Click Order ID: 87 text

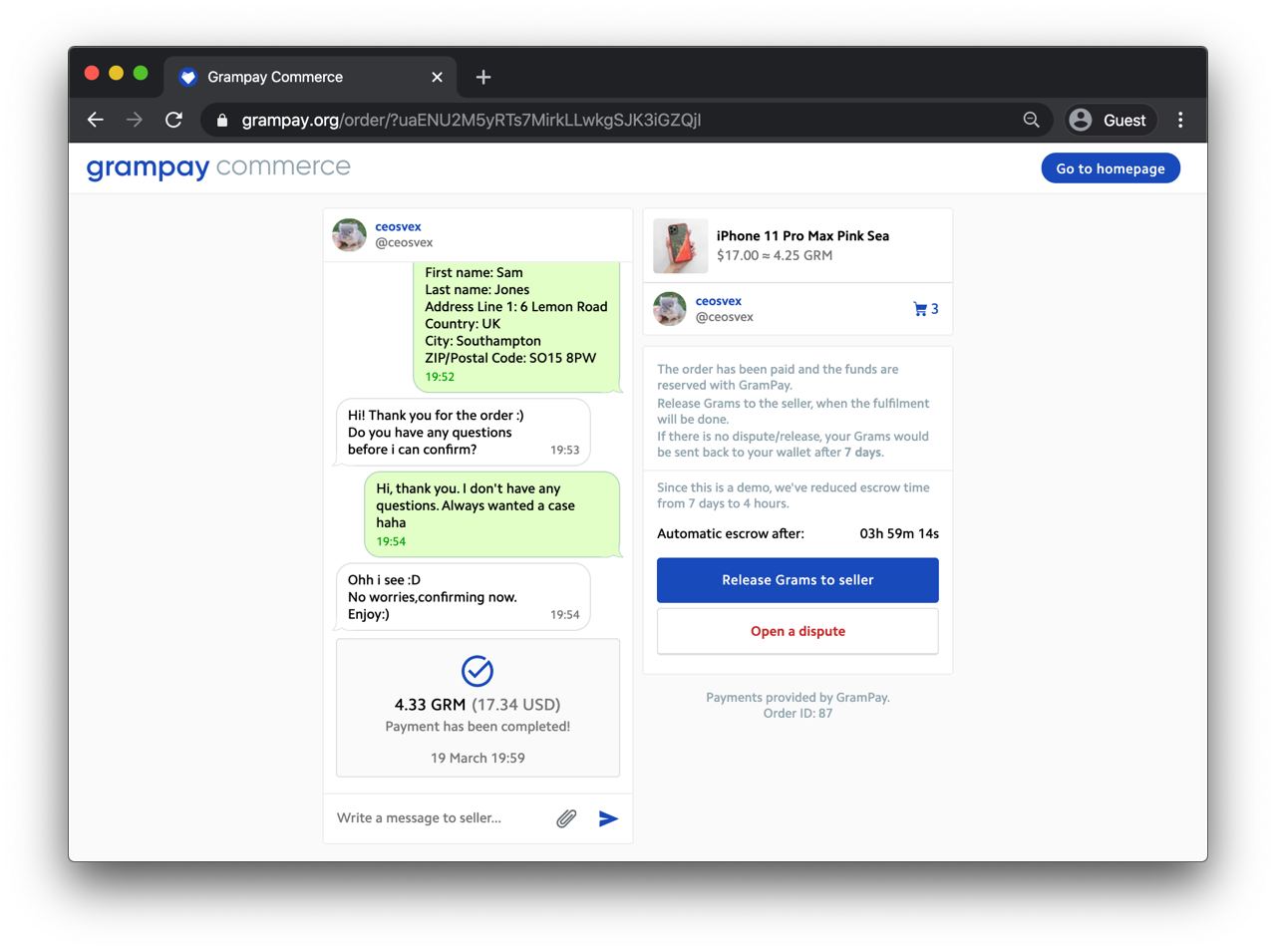(x=797, y=713)
